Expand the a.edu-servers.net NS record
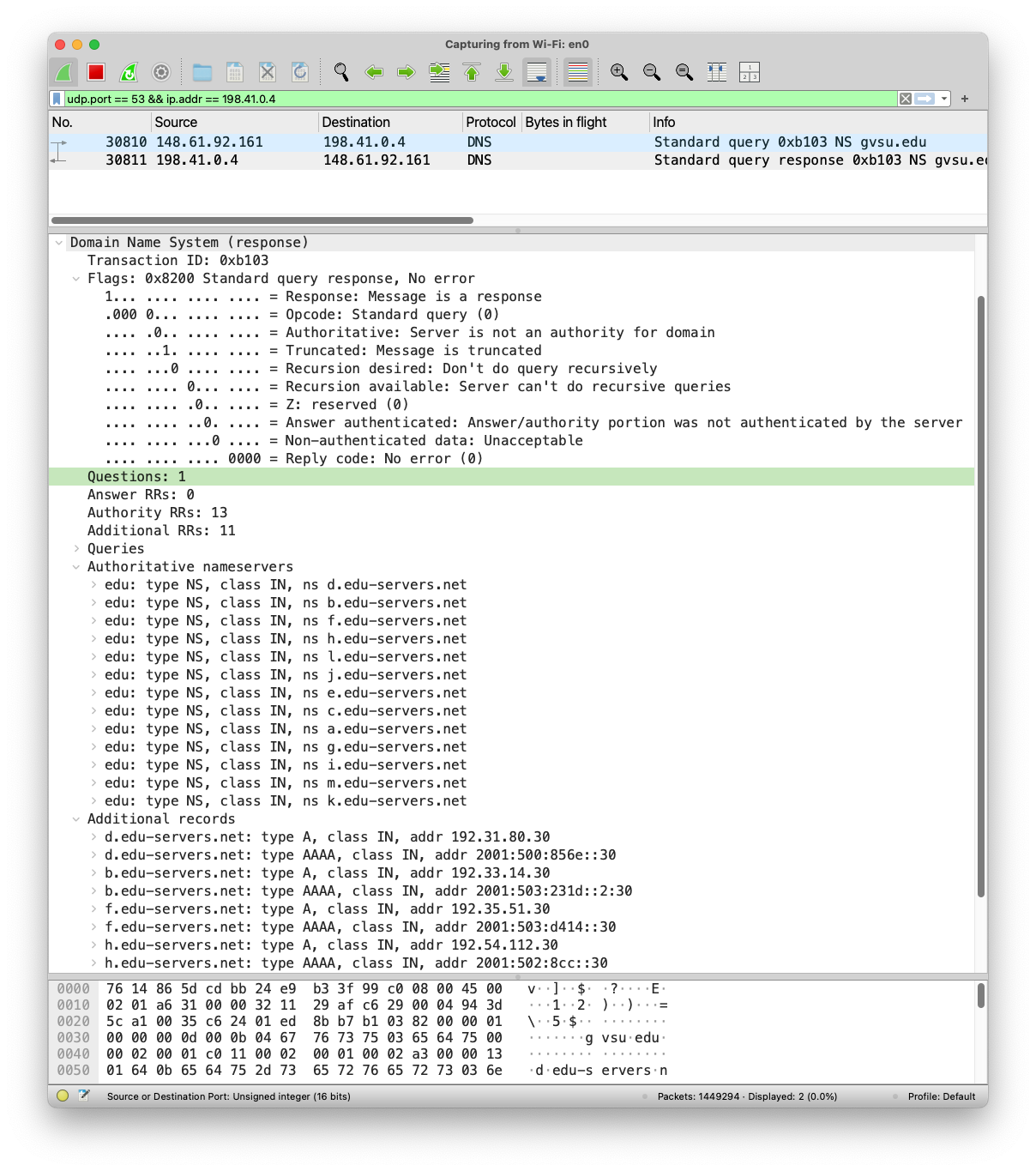The height and width of the screenshot is (1171, 1036). pyautogui.click(x=93, y=729)
